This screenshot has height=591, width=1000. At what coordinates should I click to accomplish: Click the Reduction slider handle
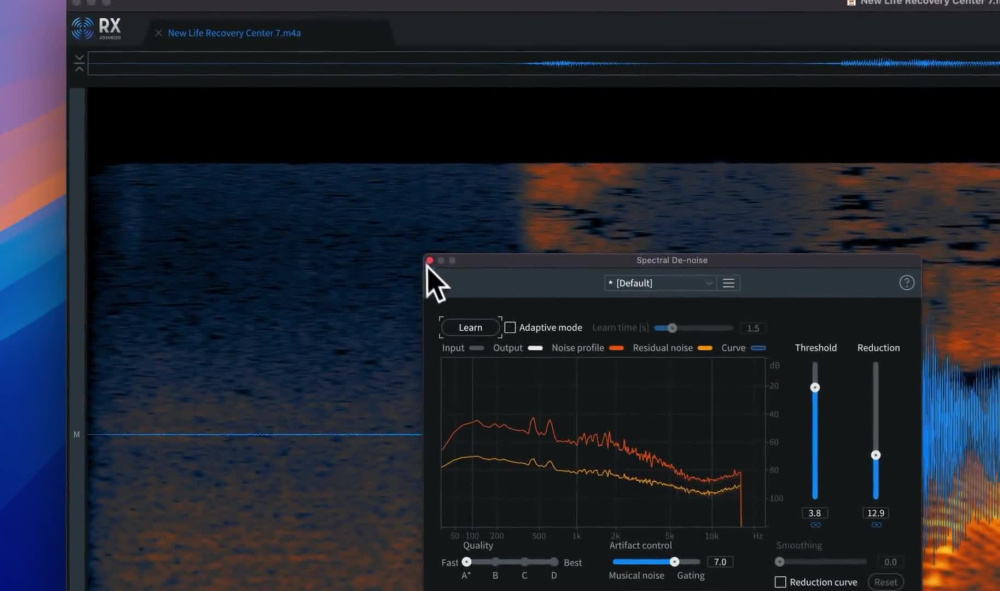876,455
